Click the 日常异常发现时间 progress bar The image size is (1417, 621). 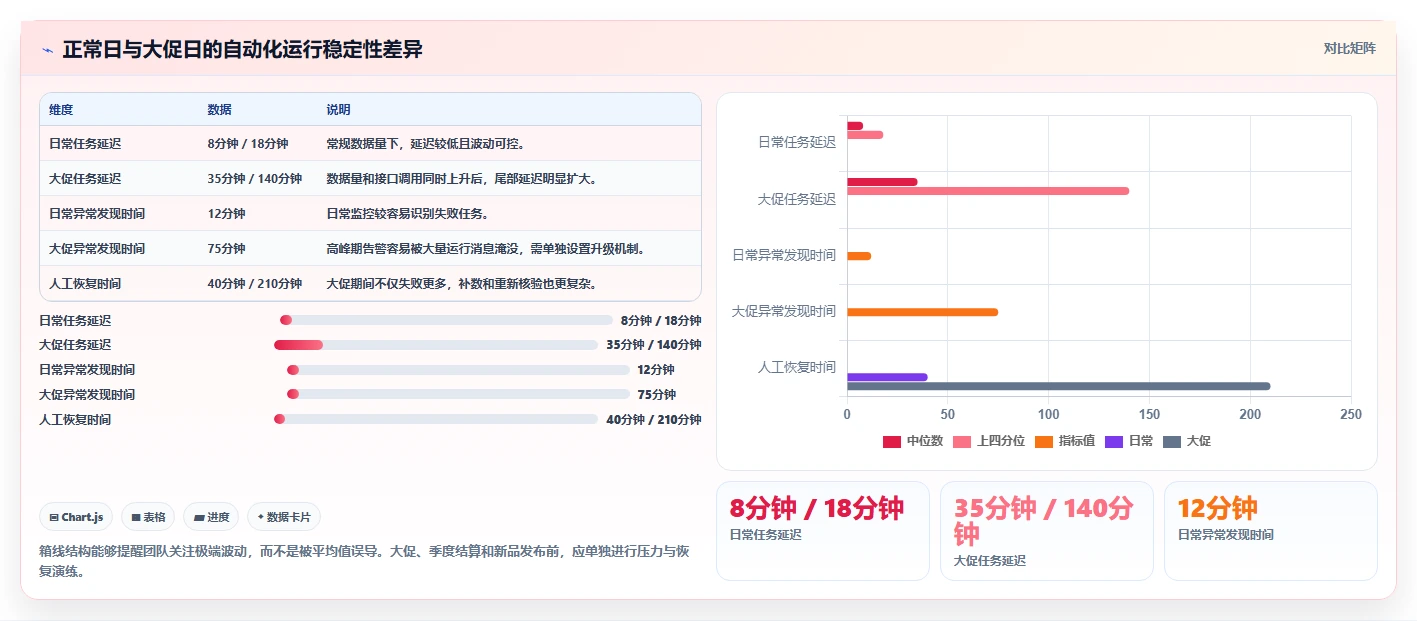458,370
